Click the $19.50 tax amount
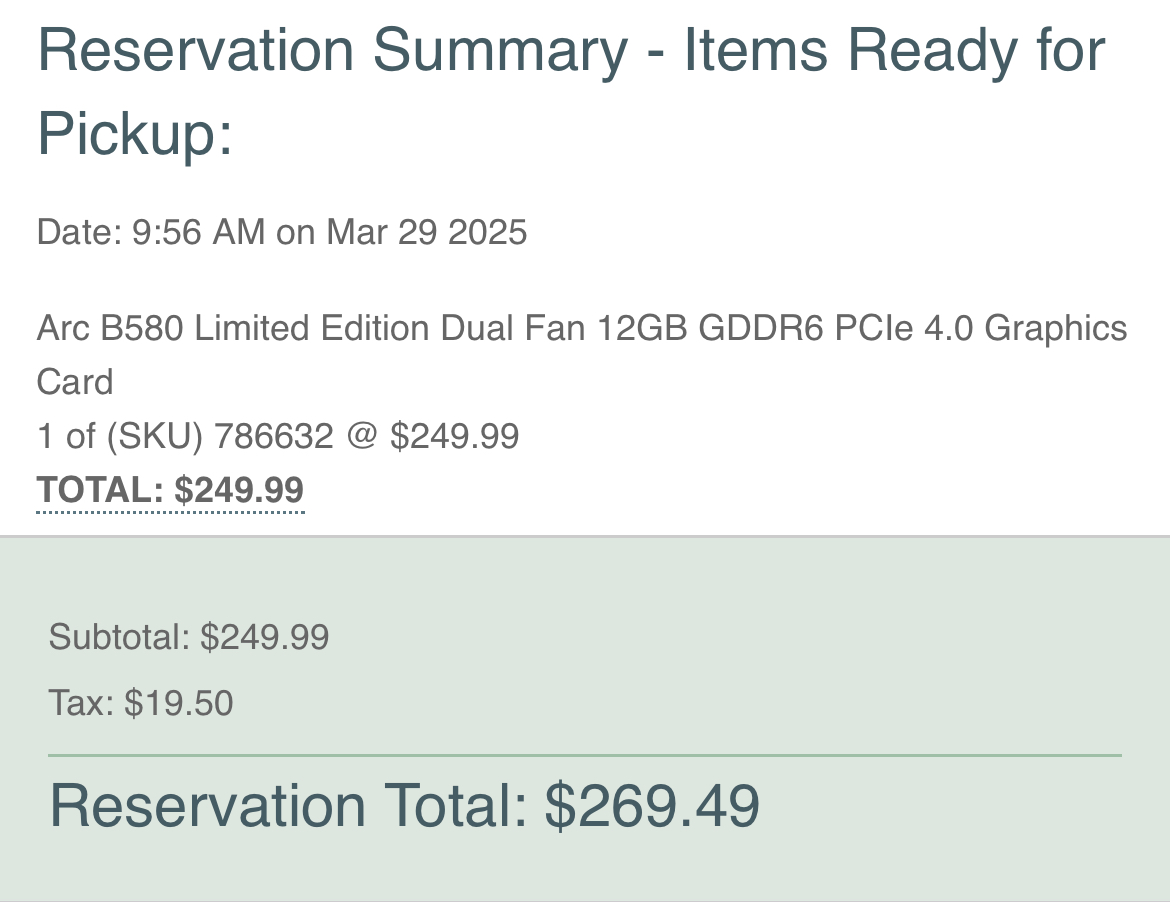Viewport: 1170px width, 902px height. click(179, 703)
